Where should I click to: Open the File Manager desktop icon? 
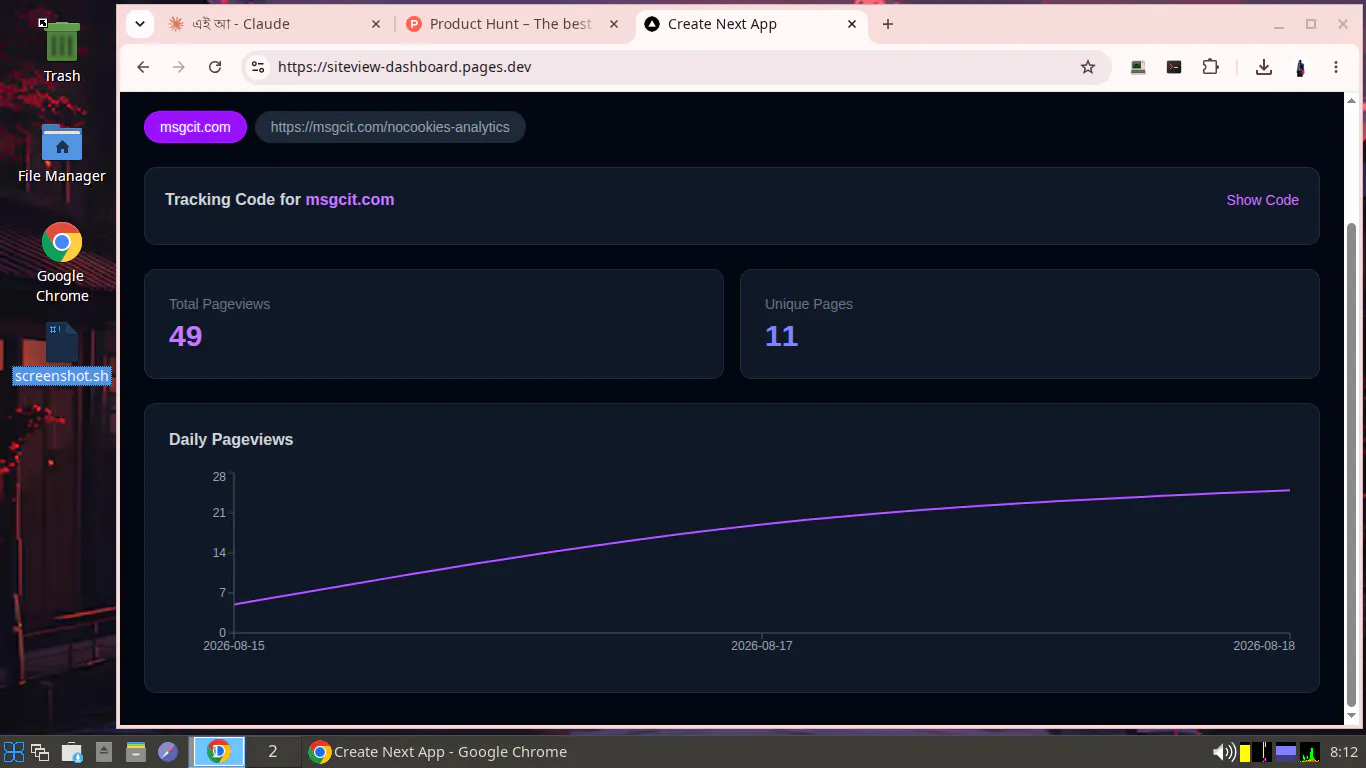tap(62, 153)
